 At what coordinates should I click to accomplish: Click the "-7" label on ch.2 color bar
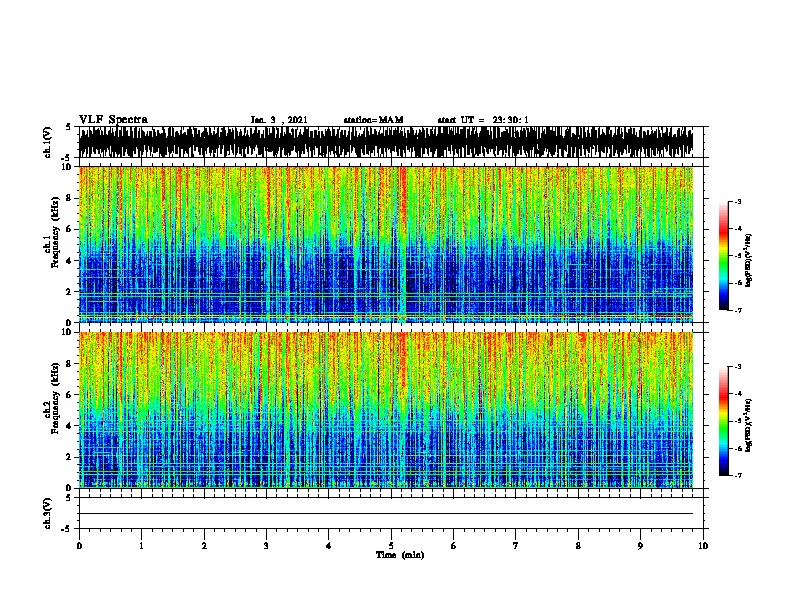(x=737, y=476)
